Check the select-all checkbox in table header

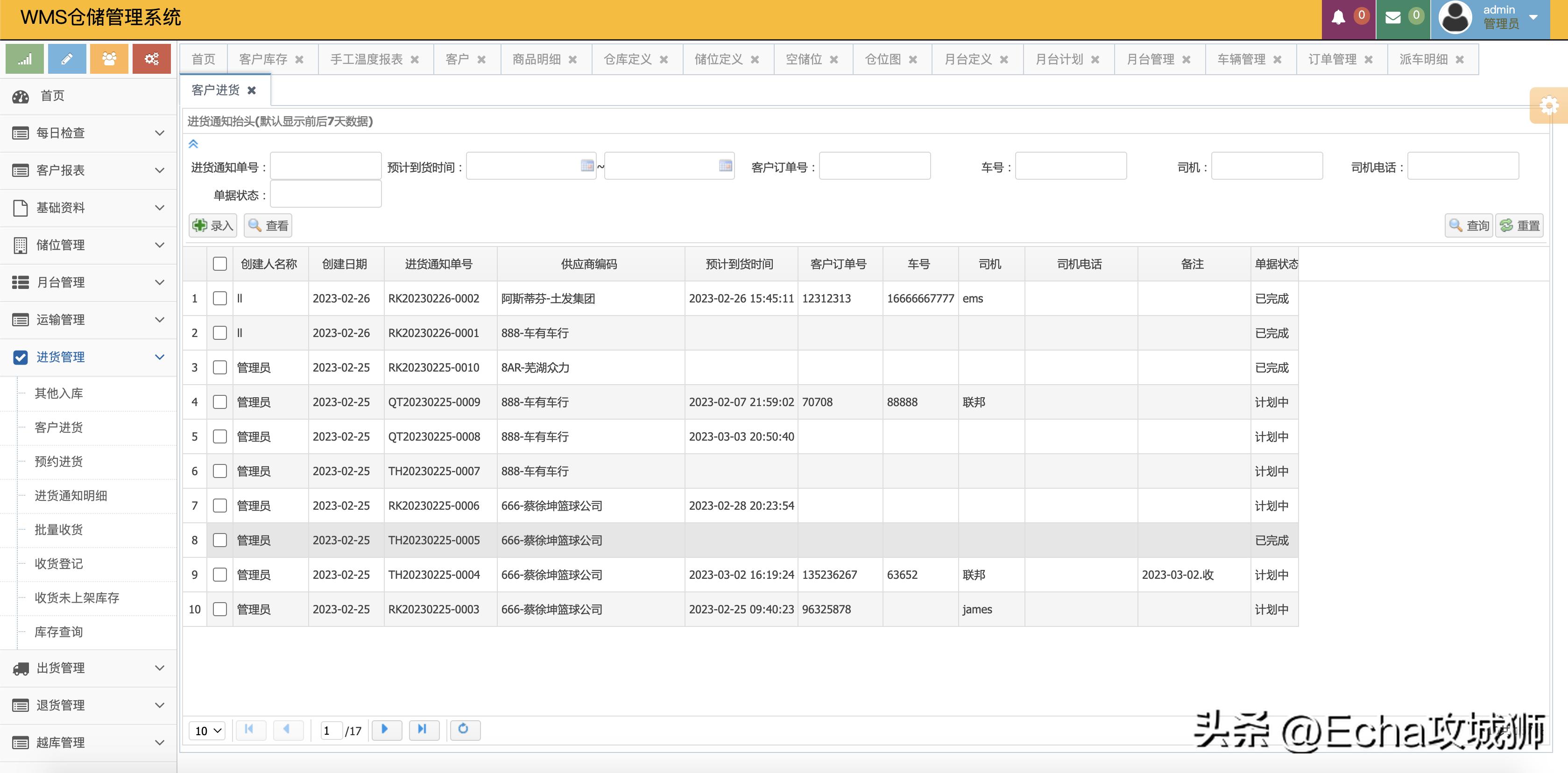(x=220, y=263)
